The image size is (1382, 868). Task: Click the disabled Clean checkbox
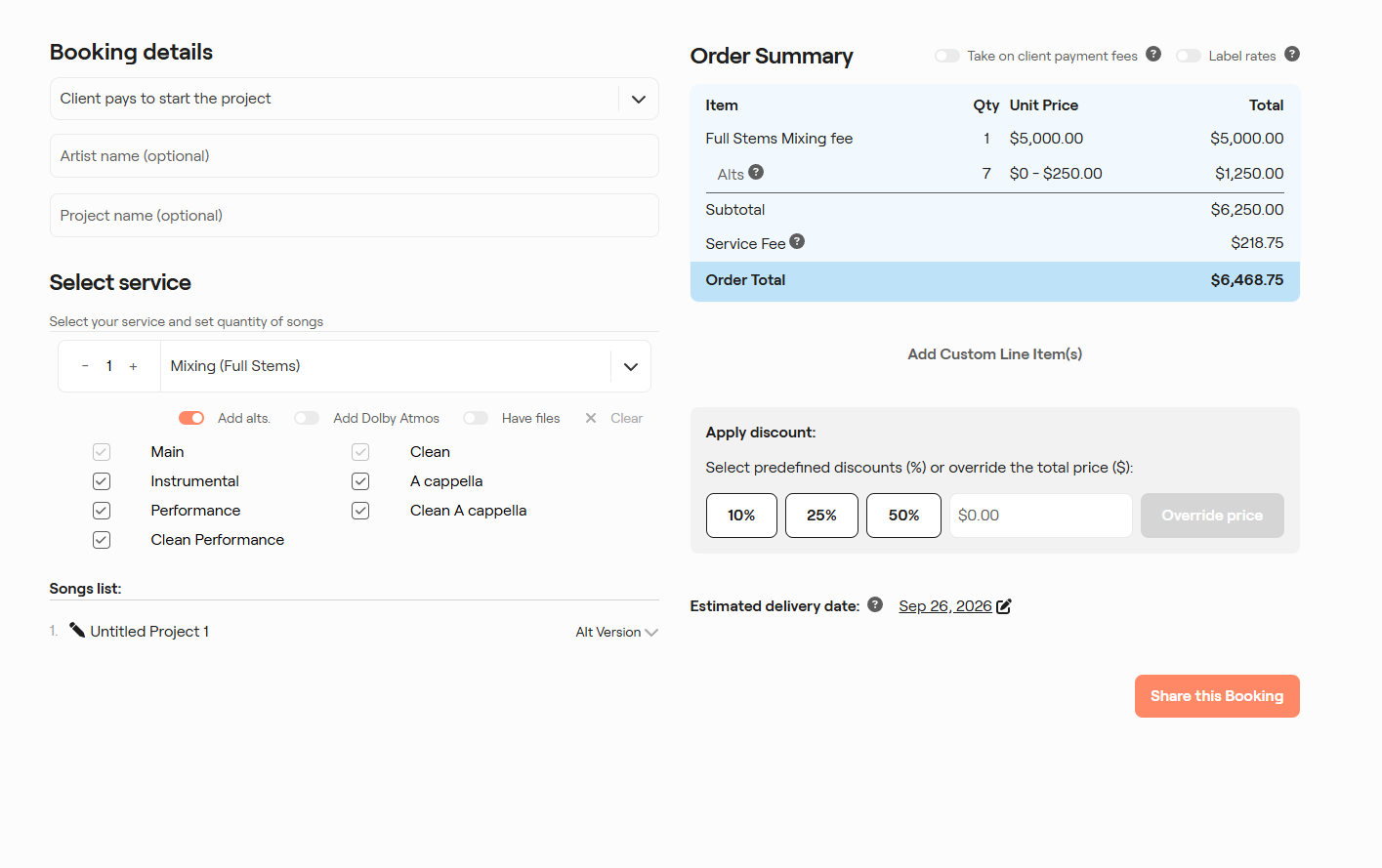click(360, 452)
